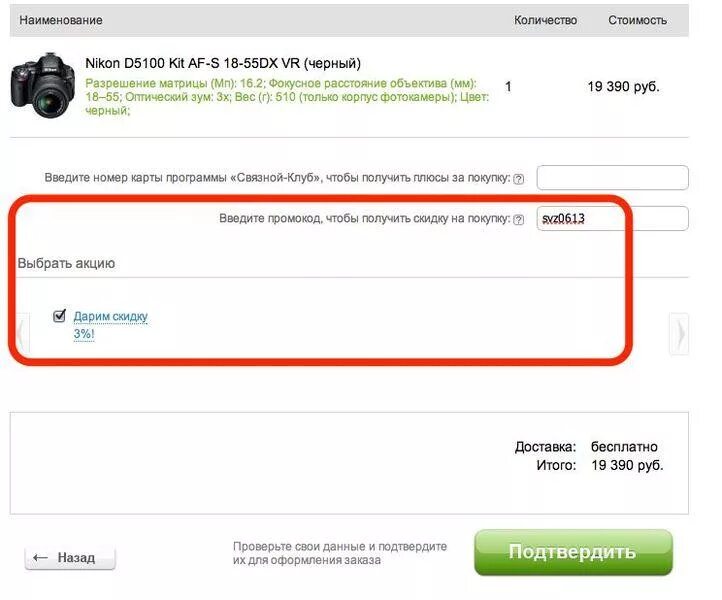The width and height of the screenshot is (722, 600).
Task: Uncheck the Дарим скидку 3% checkbox
Action: (x=59, y=316)
